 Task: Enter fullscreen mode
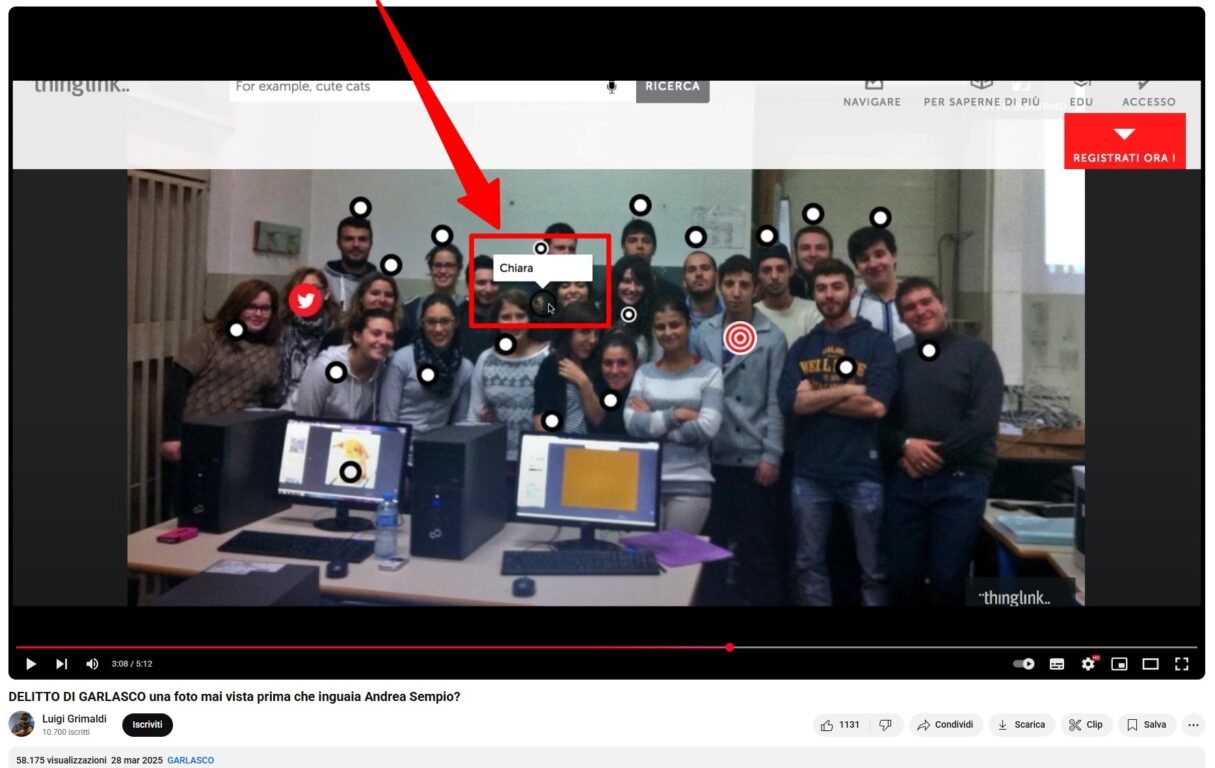[x=1182, y=664]
